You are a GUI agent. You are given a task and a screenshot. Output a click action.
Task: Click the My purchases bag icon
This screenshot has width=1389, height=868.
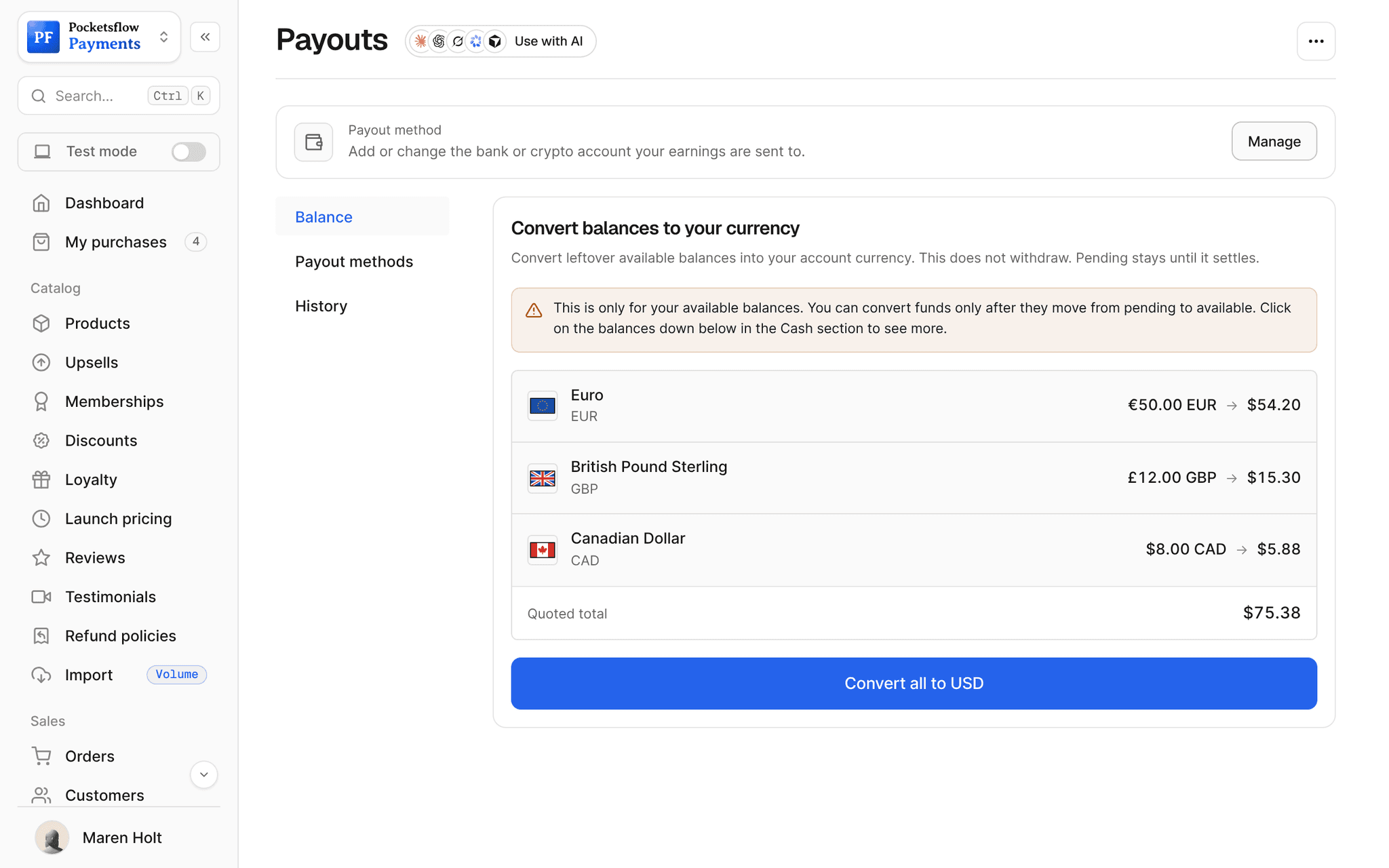point(41,242)
